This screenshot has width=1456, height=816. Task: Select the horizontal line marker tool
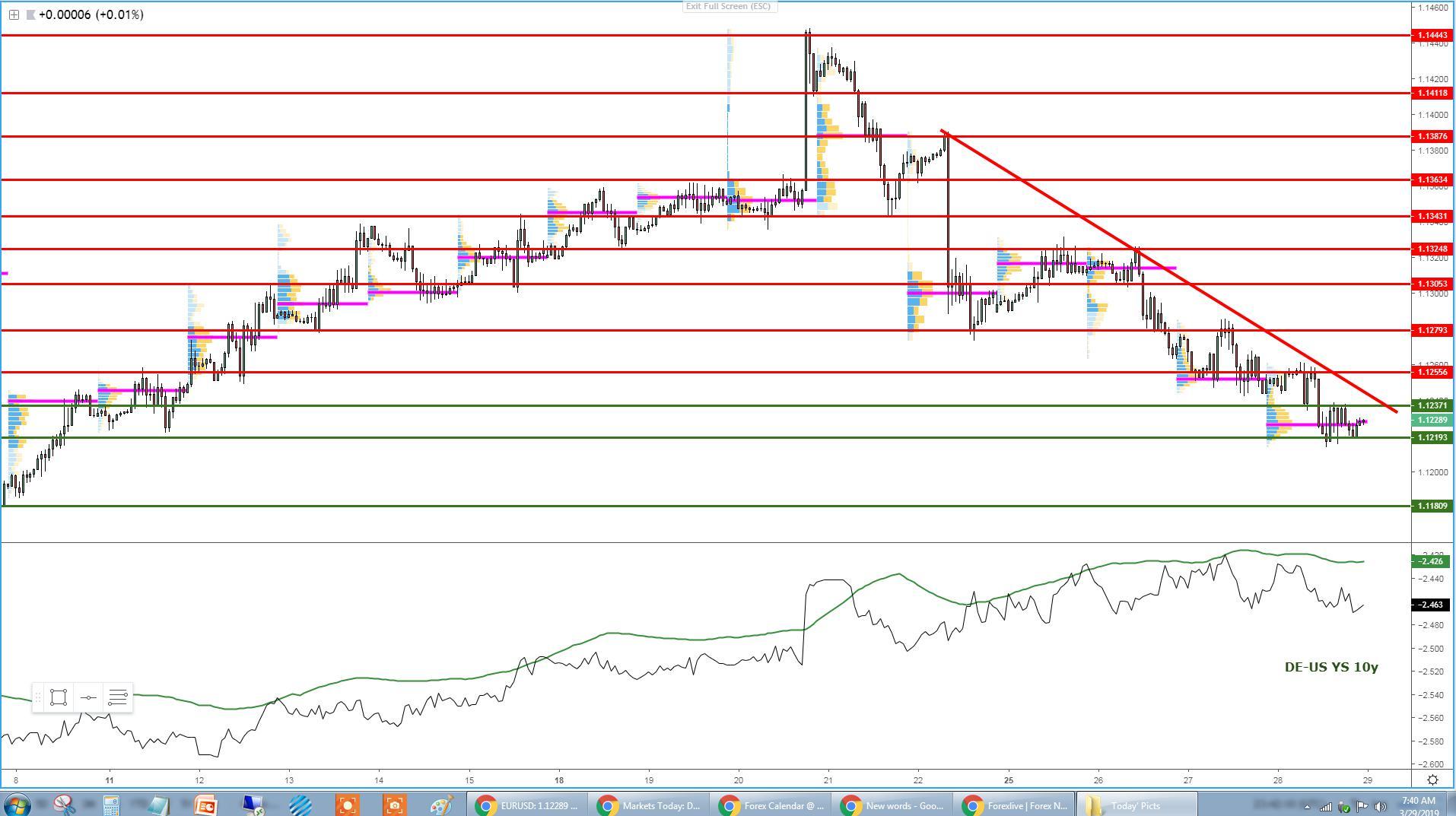click(x=88, y=697)
